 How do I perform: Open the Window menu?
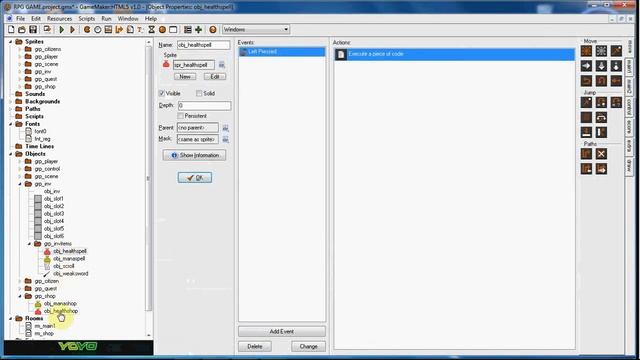[128, 19]
